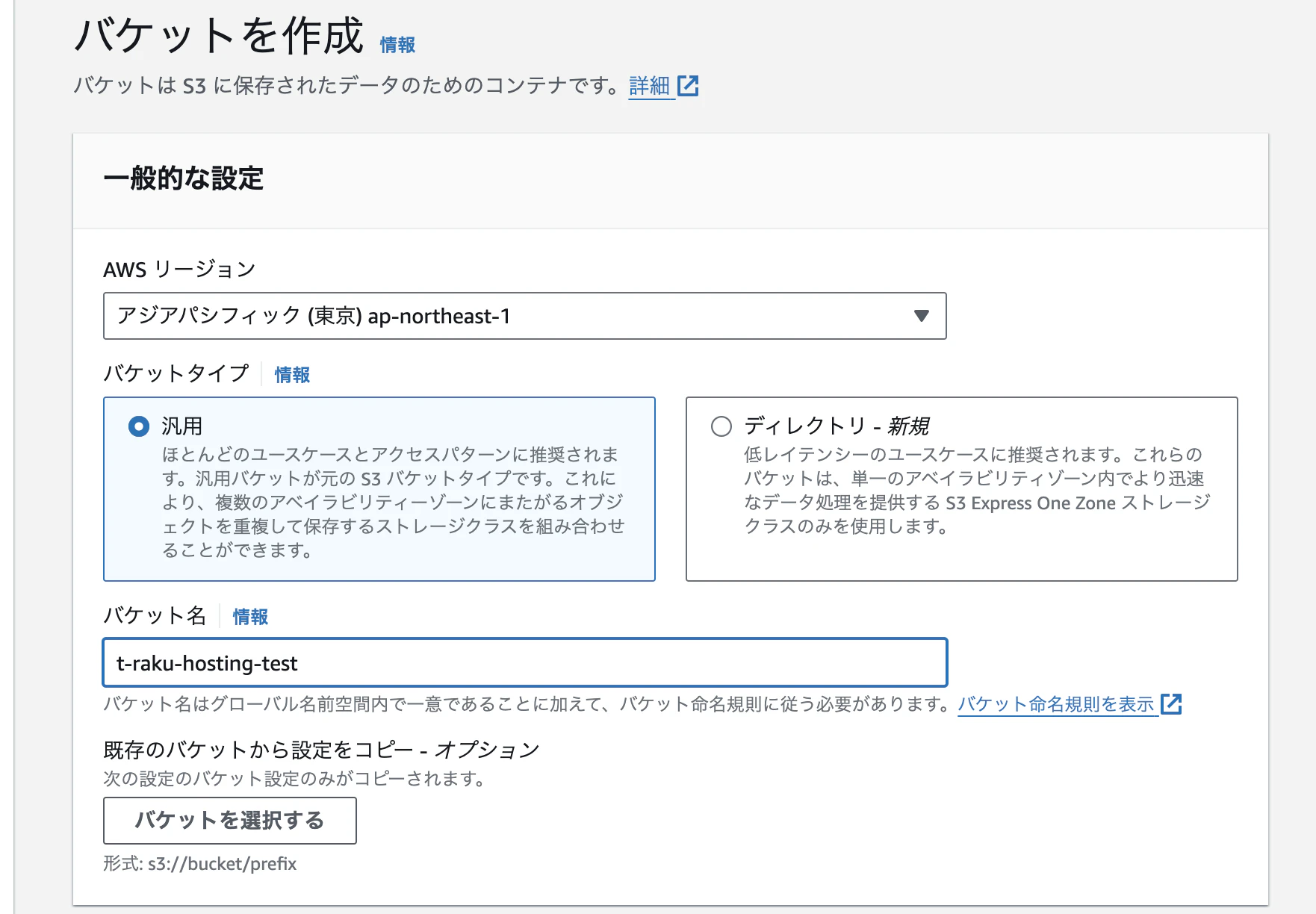1316x914 pixels.
Task: Open 情報 beside バケットタイプ
Action: click(292, 374)
